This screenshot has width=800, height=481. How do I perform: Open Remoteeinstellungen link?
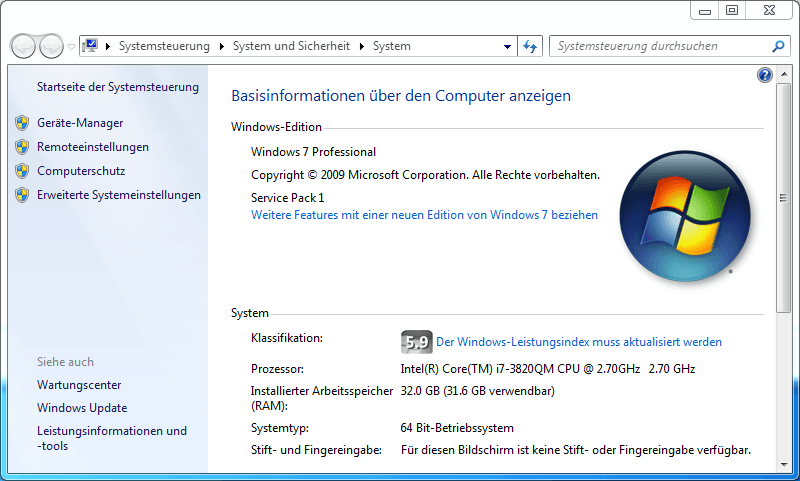[x=93, y=147]
